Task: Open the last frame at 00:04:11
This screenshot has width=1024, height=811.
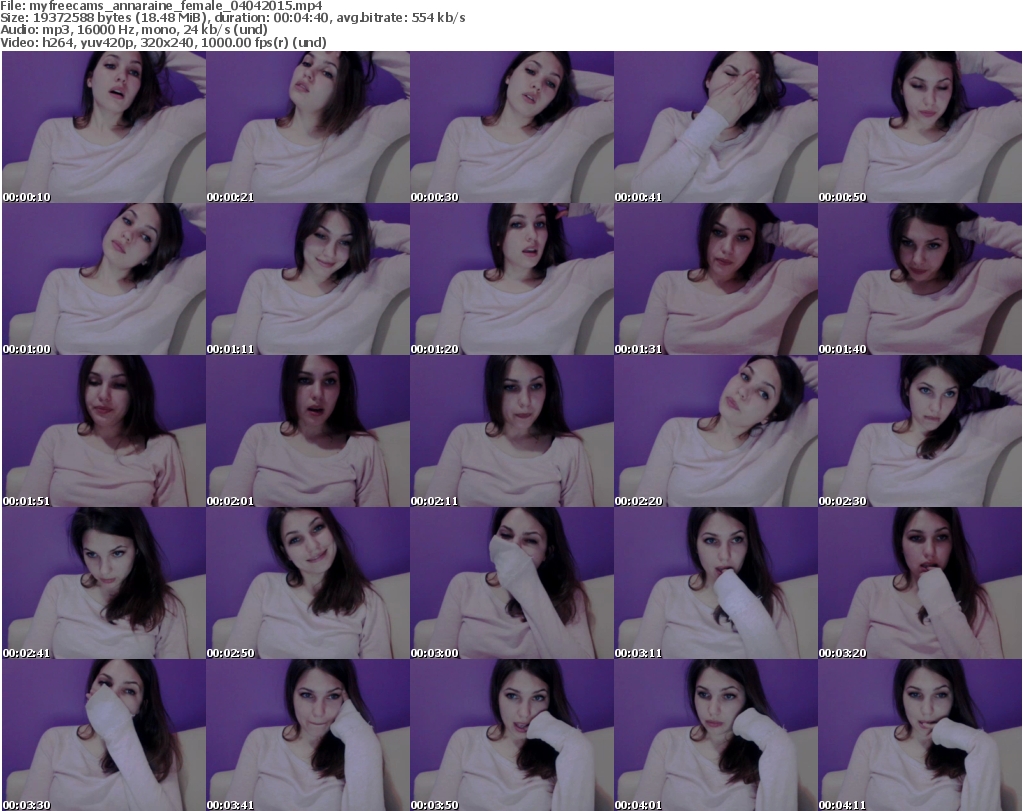Action: [920, 735]
